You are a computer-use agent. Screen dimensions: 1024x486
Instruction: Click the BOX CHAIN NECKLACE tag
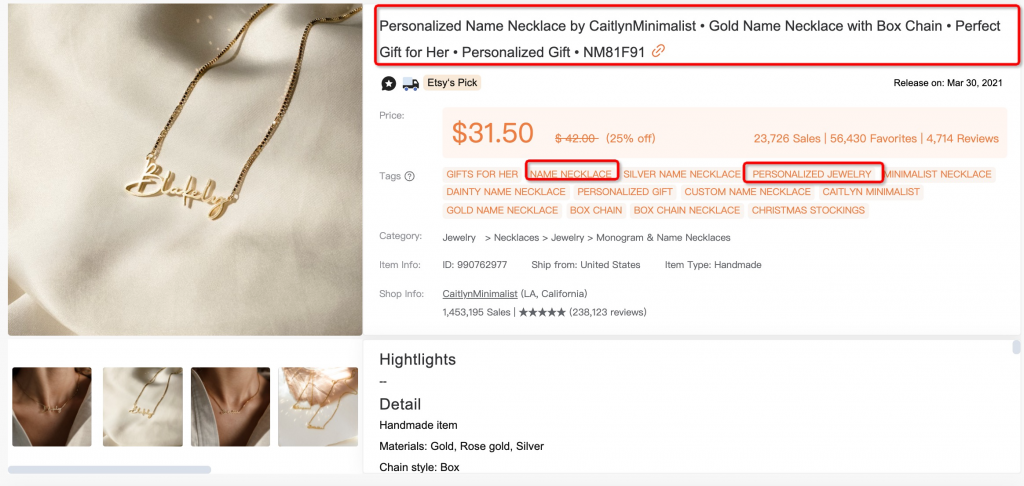(687, 210)
